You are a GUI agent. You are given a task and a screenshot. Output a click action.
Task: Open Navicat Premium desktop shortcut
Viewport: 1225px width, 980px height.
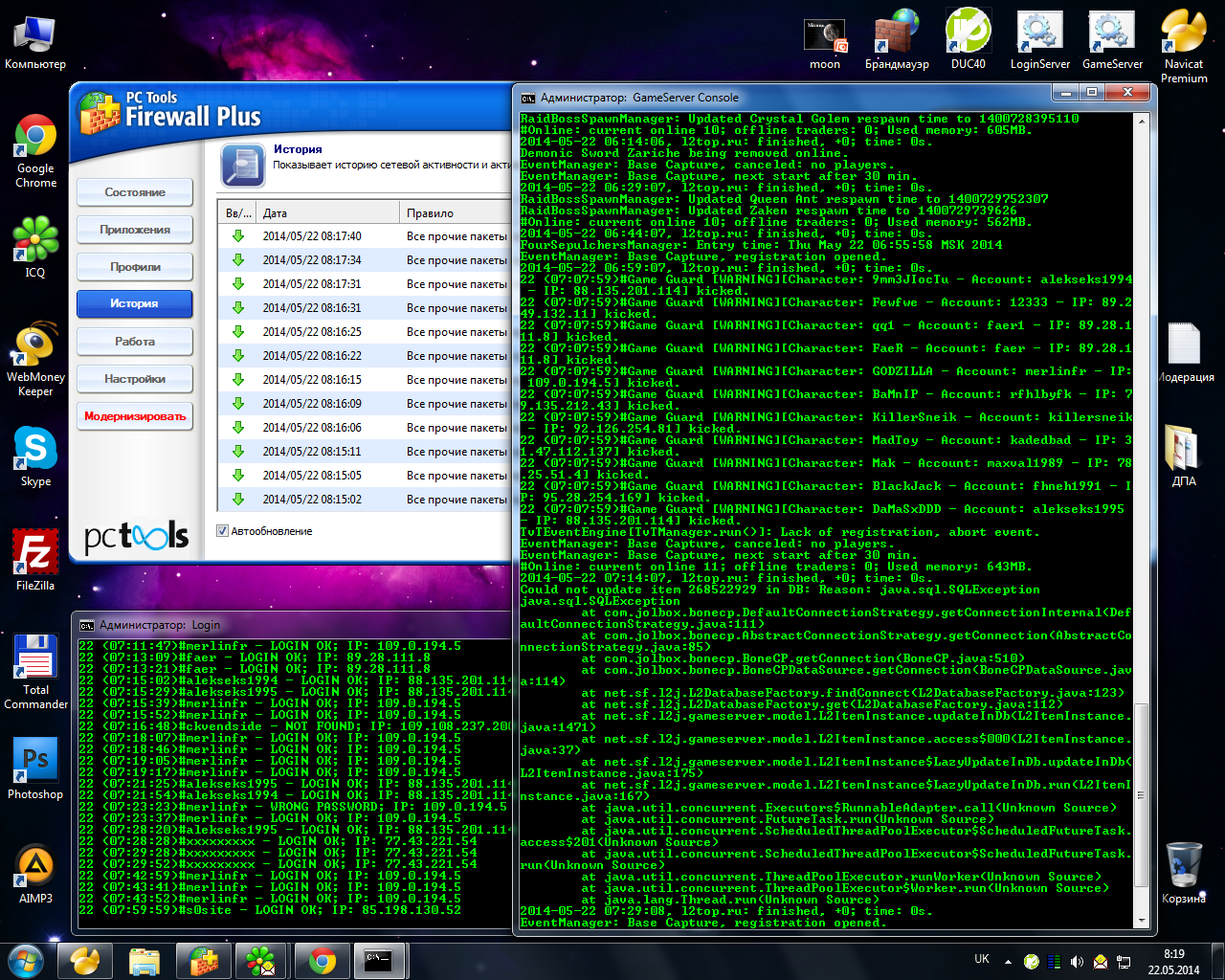point(1184,47)
